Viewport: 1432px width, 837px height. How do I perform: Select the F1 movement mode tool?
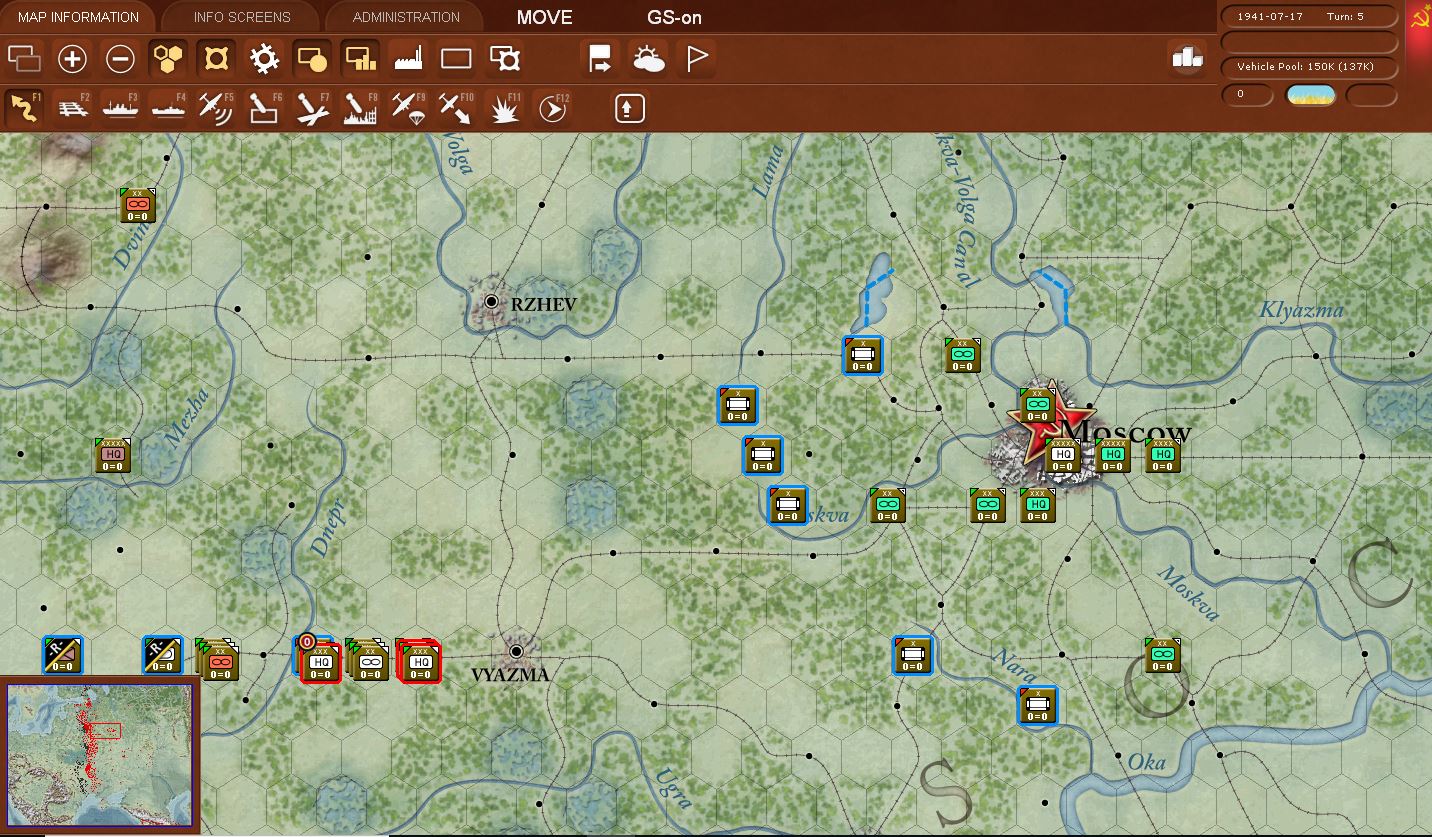24,107
